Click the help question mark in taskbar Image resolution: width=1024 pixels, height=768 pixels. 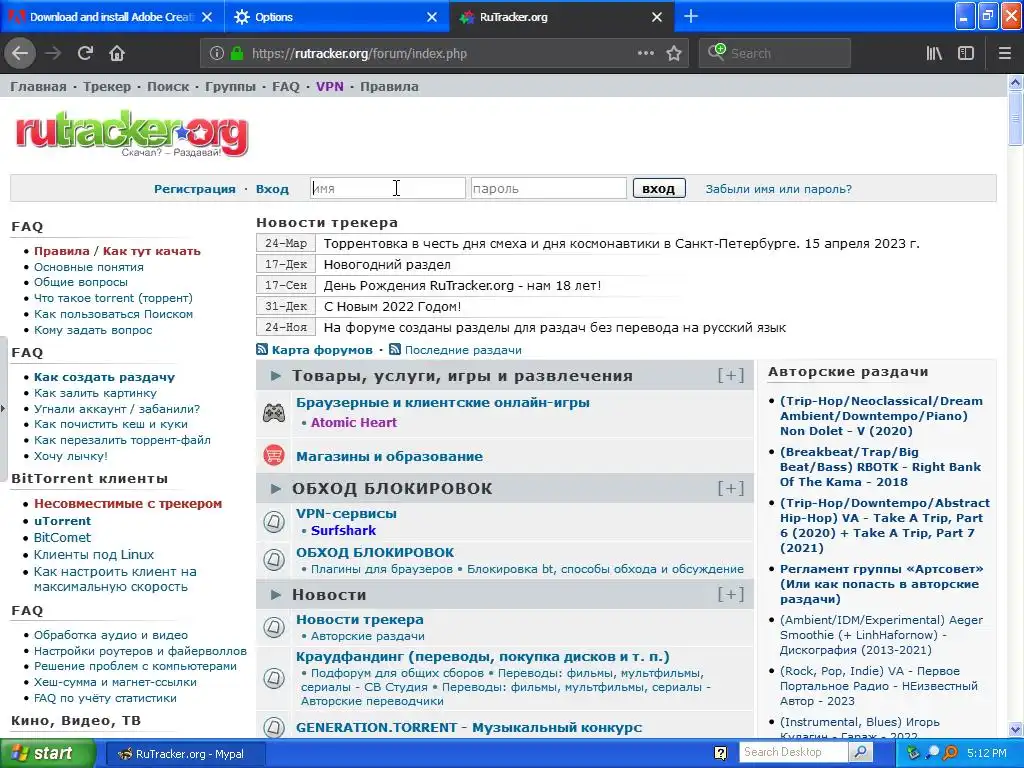(720, 753)
